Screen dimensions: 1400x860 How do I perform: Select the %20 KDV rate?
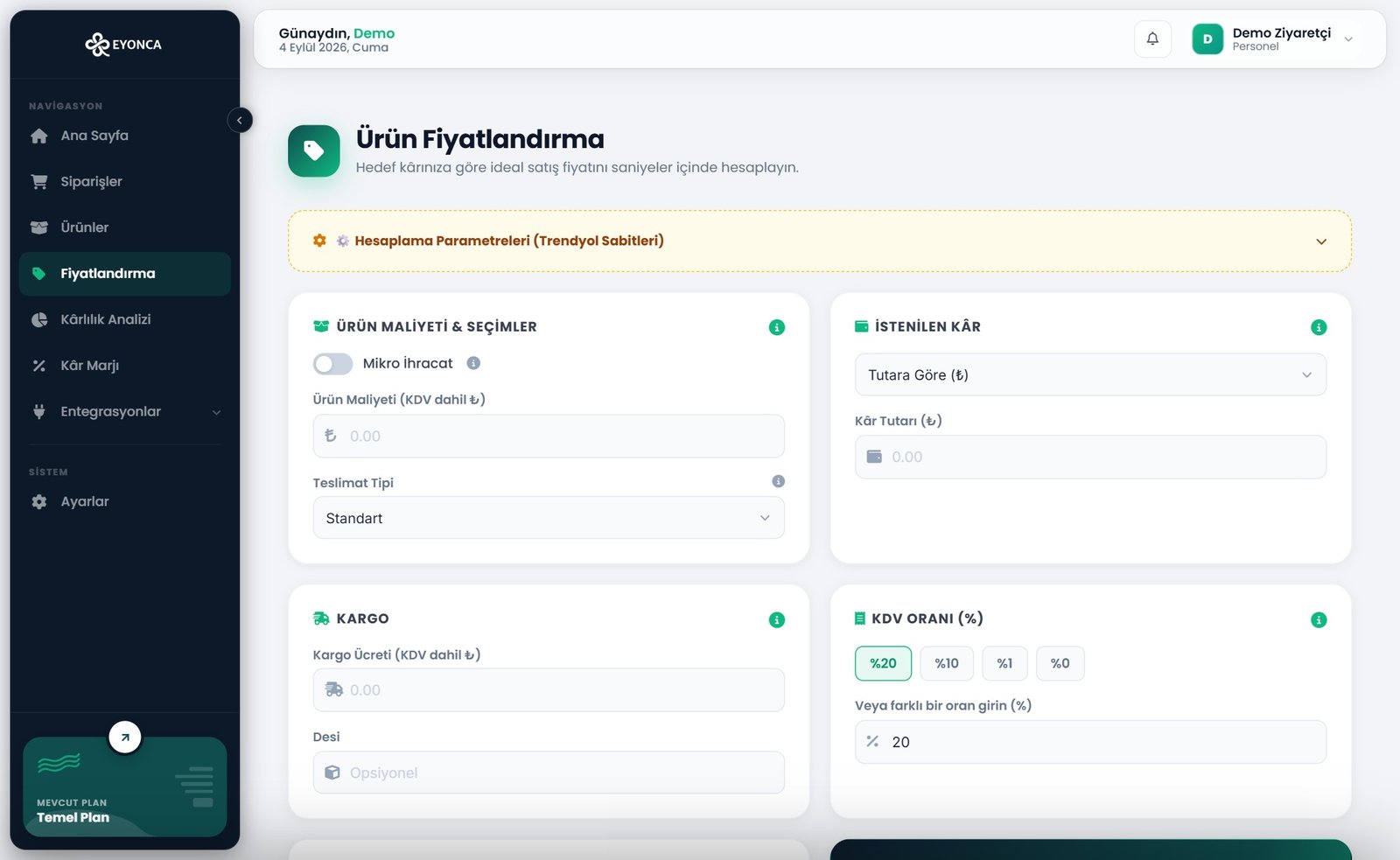coord(883,663)
